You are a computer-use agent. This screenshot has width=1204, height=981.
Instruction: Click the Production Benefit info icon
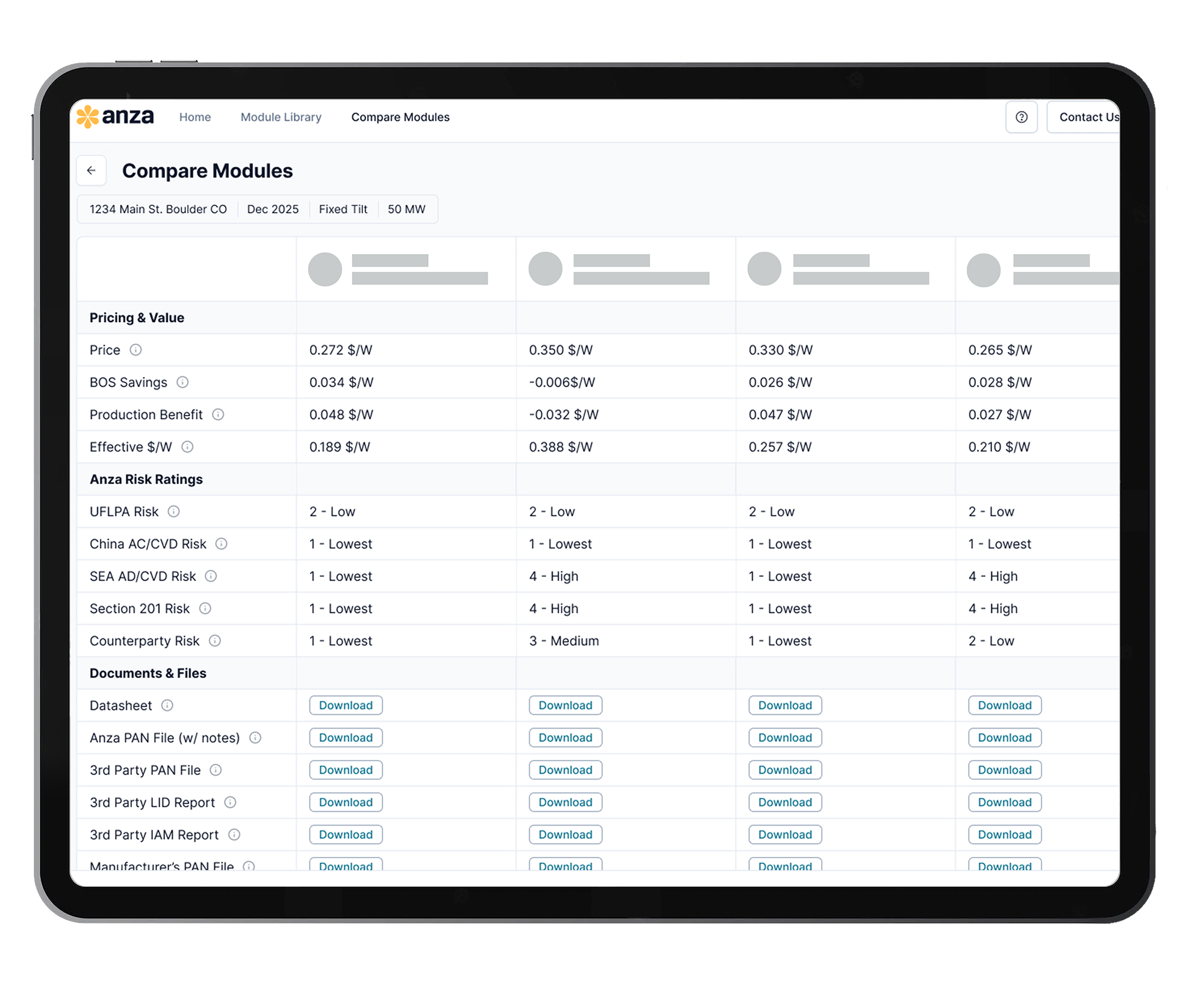coord(219,414)
